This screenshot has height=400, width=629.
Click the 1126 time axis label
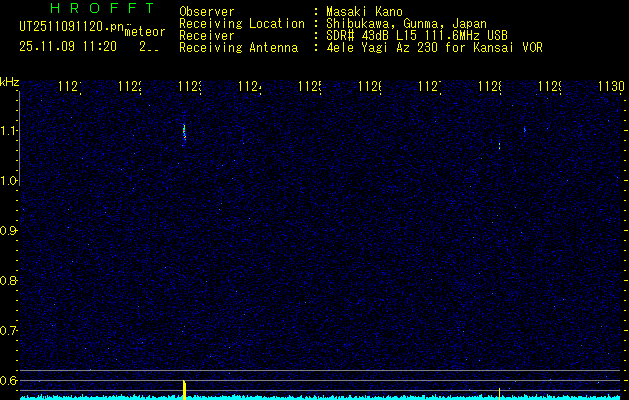pos(371,86)
